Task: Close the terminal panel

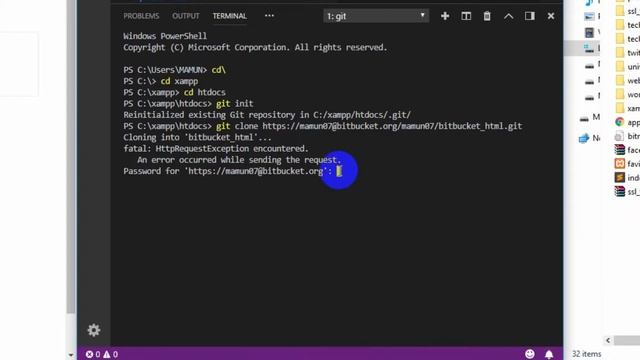Action: pyautogui.click(x=551, y=16)
